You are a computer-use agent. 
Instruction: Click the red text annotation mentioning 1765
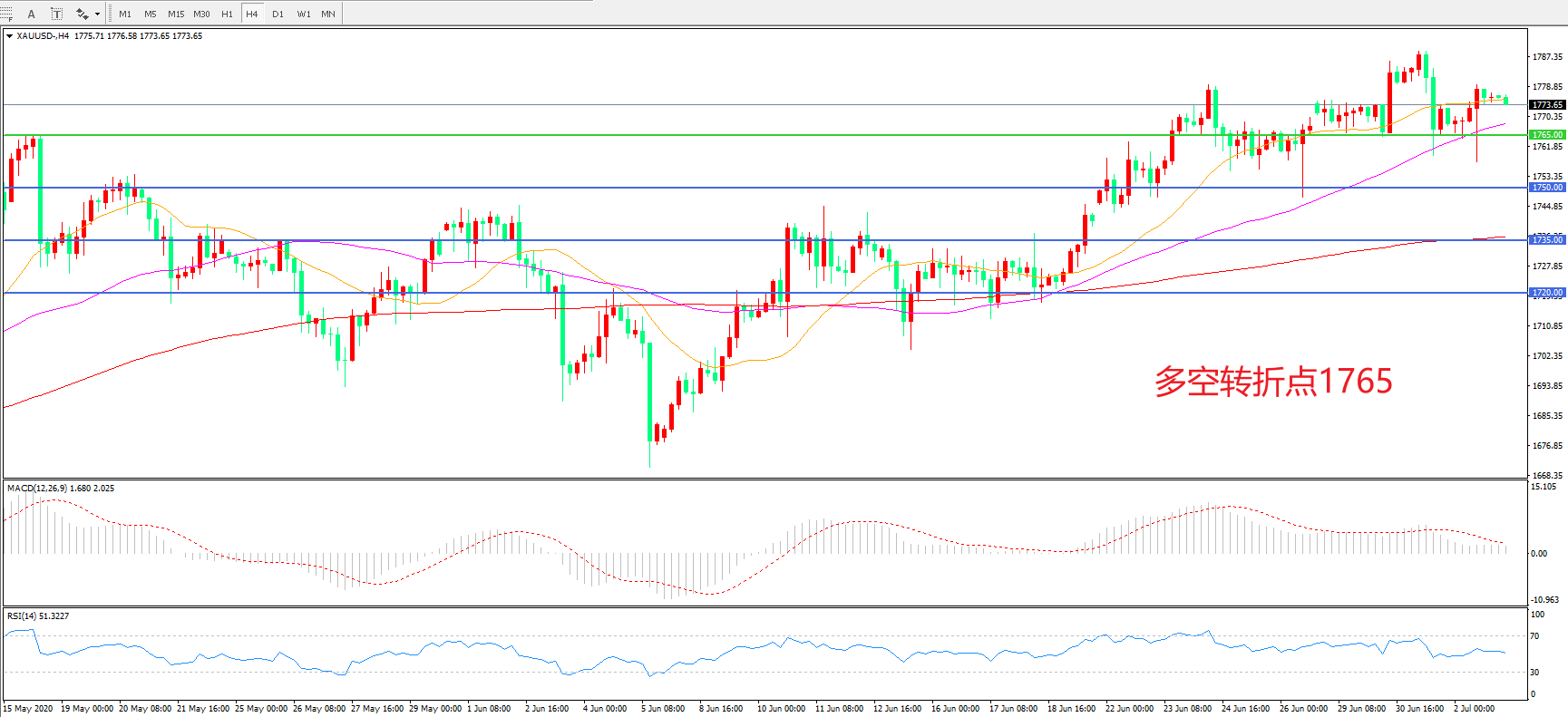pos(1272,382)
